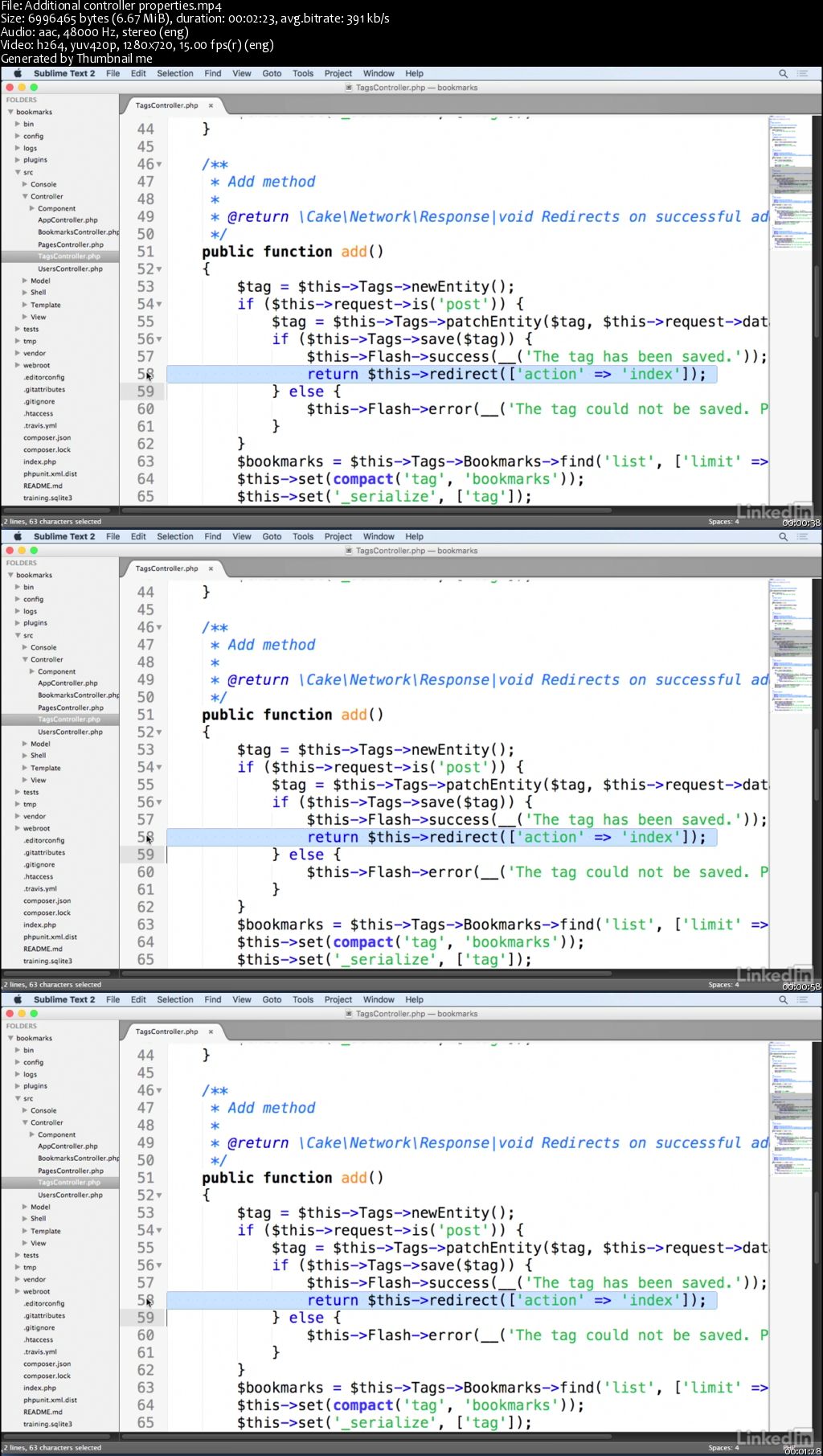
Task: Click line number 65 in the 00:01:28 frame
Action: (x=145, y=1423)
